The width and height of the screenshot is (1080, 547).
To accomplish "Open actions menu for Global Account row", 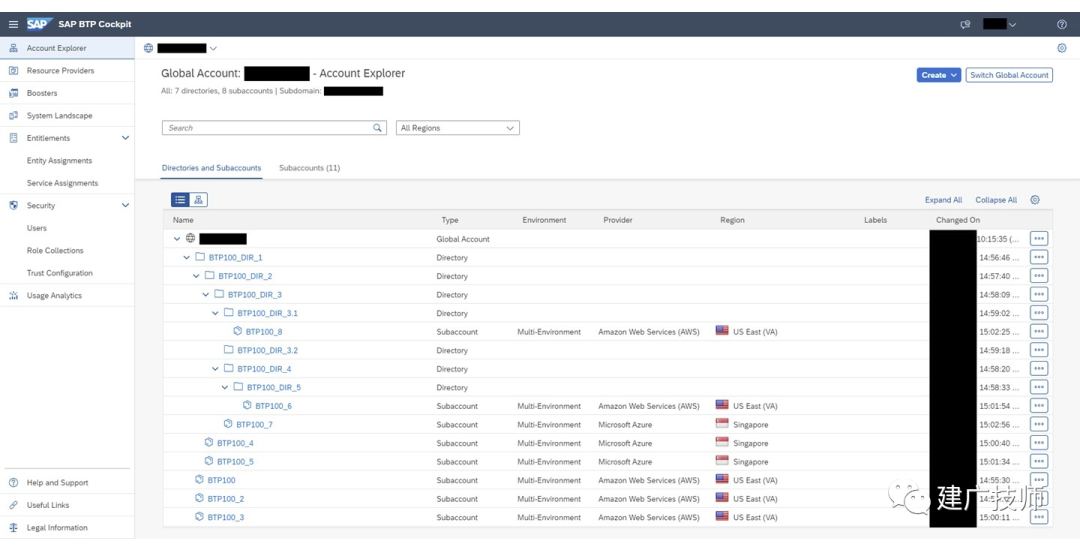I will 1039,238.
